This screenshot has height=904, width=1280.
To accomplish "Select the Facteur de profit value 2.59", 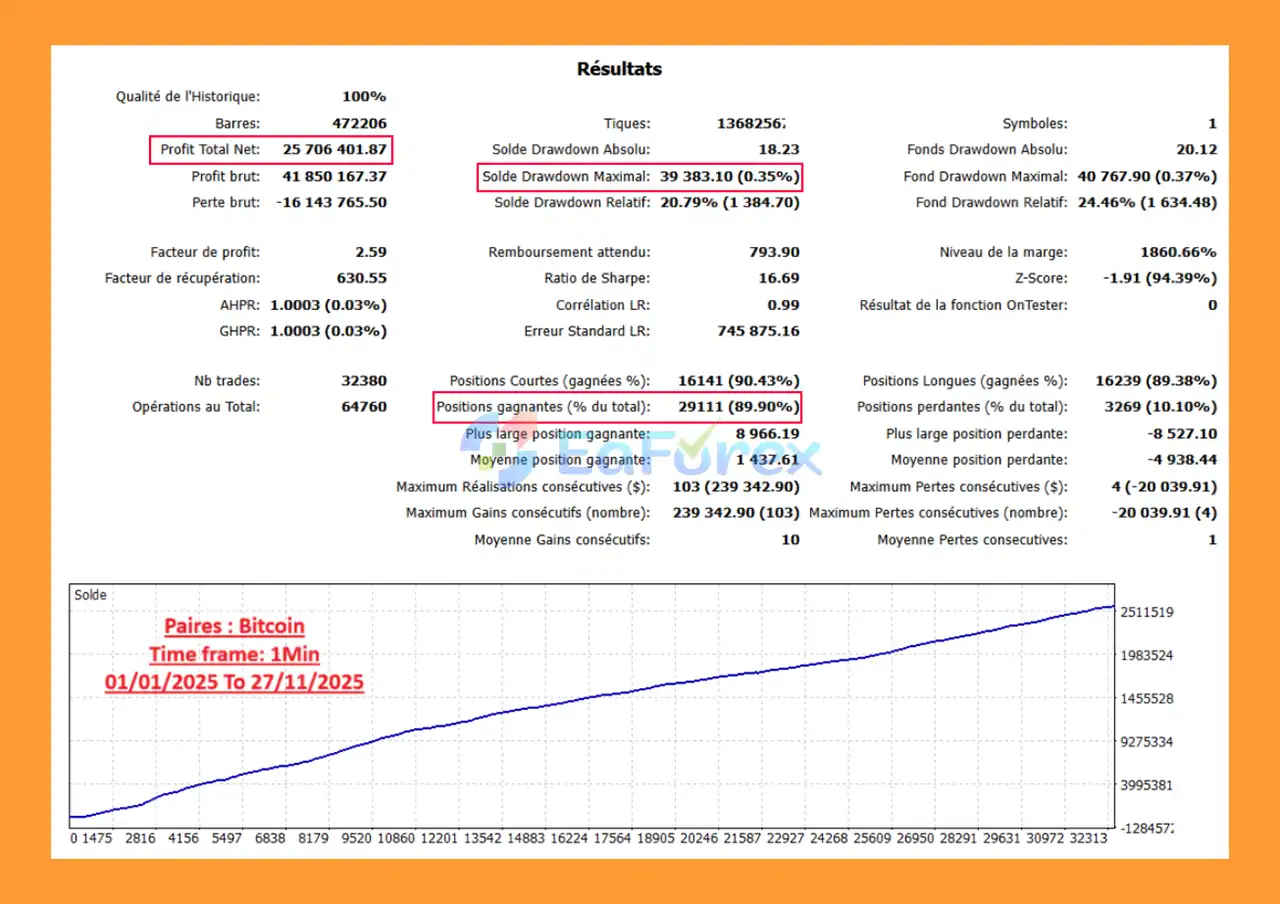I will pos(369,252).
